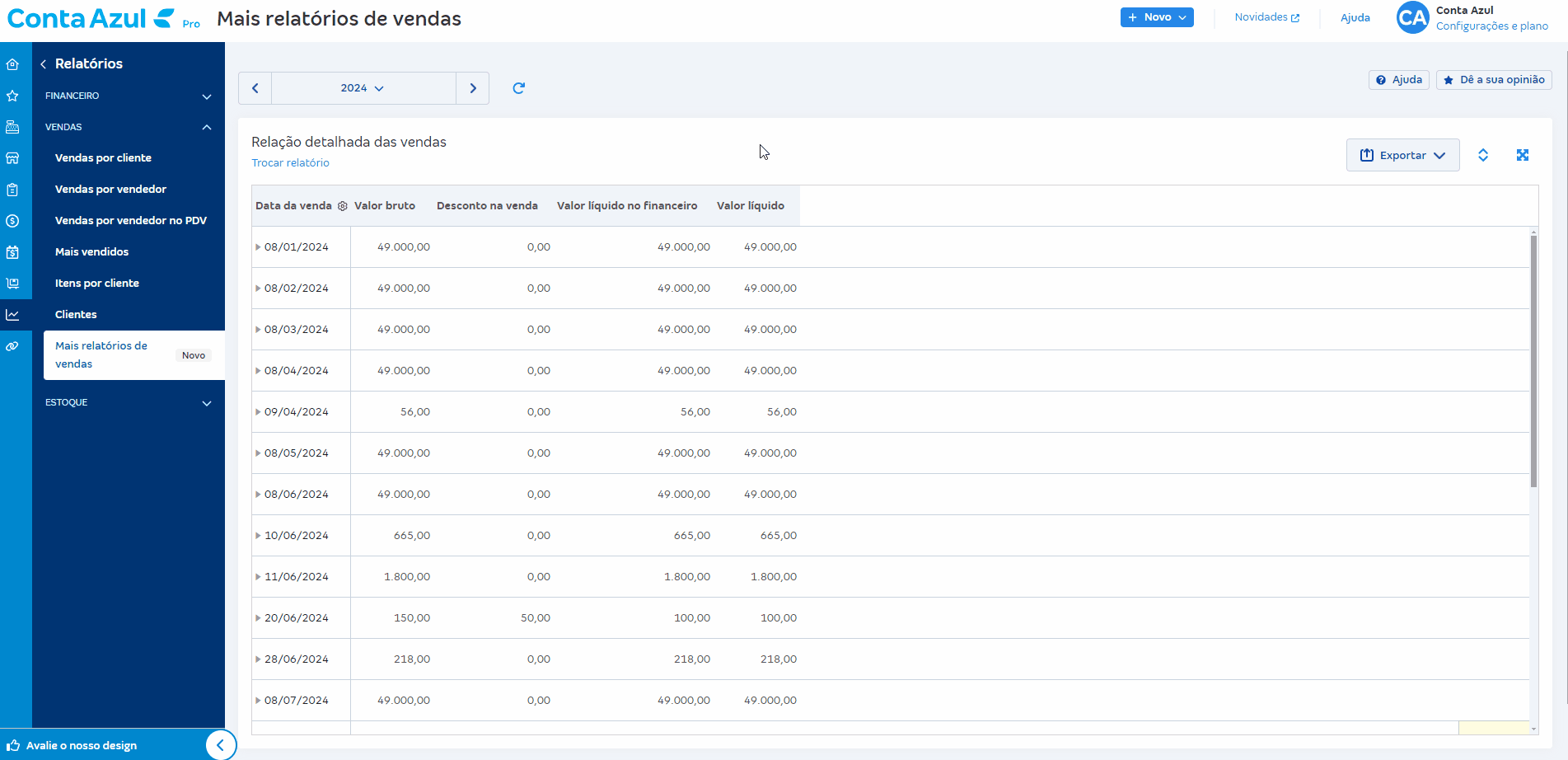Click the Conta Azul logo
The height and width of the screenshot is (760, 1568).
click(91, 18)
